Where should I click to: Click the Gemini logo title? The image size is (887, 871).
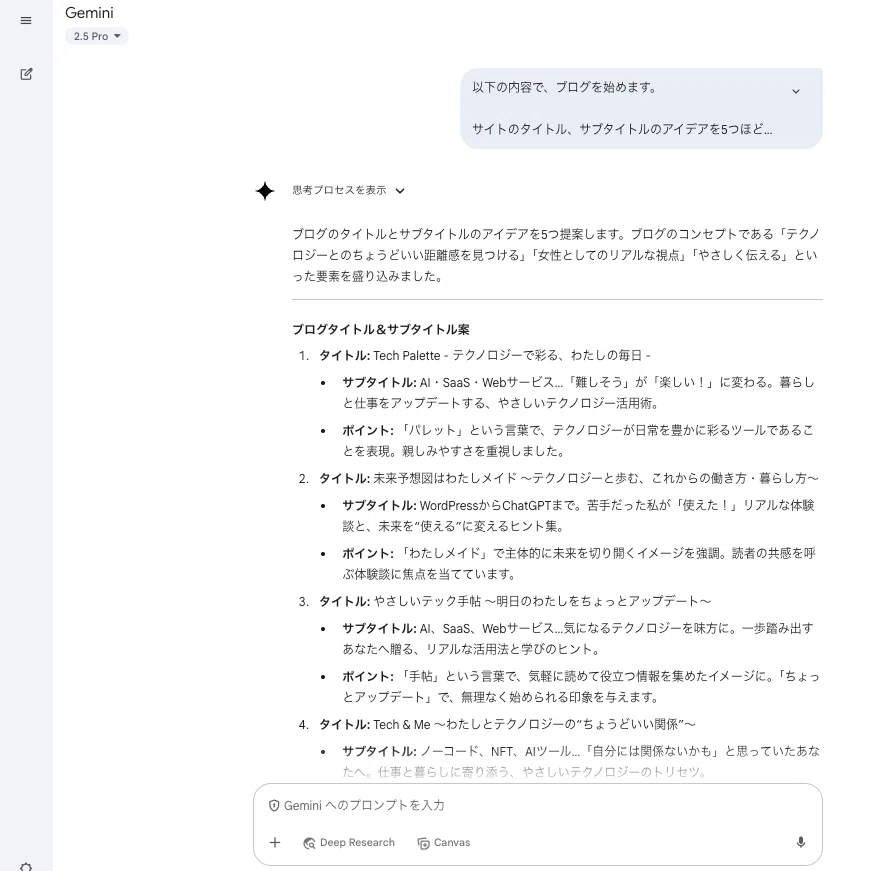tap(89, 13)
